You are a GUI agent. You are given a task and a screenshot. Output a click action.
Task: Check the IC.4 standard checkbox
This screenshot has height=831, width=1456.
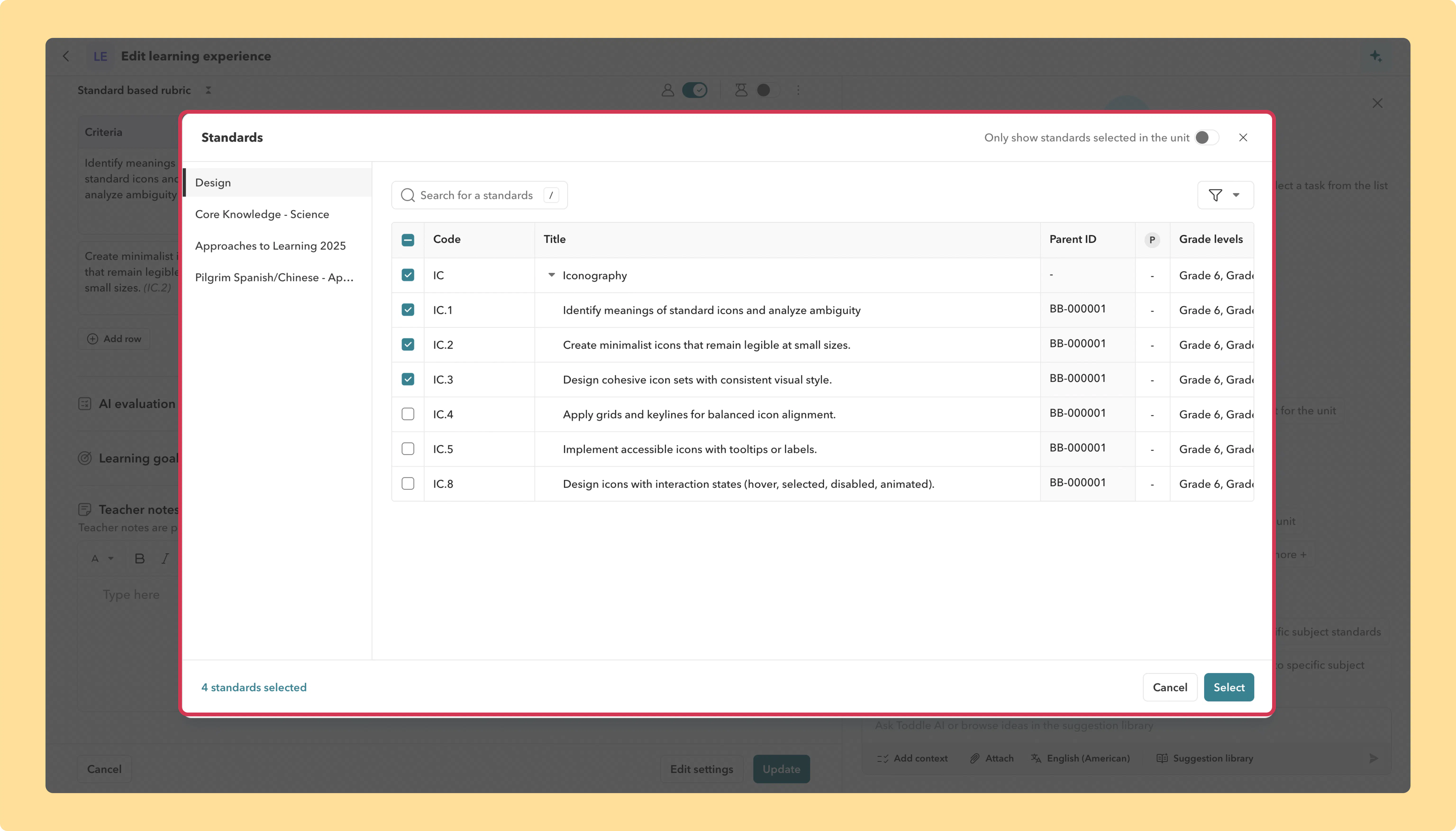click(x=408, y=414)
